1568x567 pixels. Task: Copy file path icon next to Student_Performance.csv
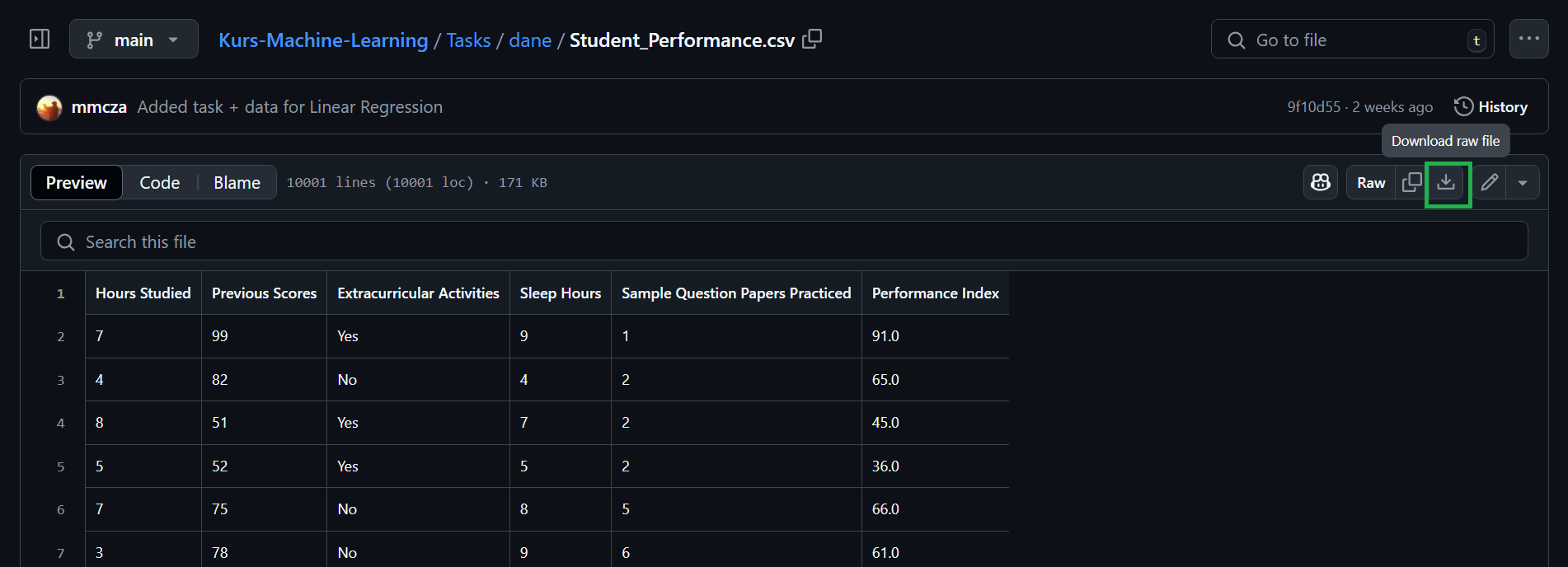tap(812, 40)
